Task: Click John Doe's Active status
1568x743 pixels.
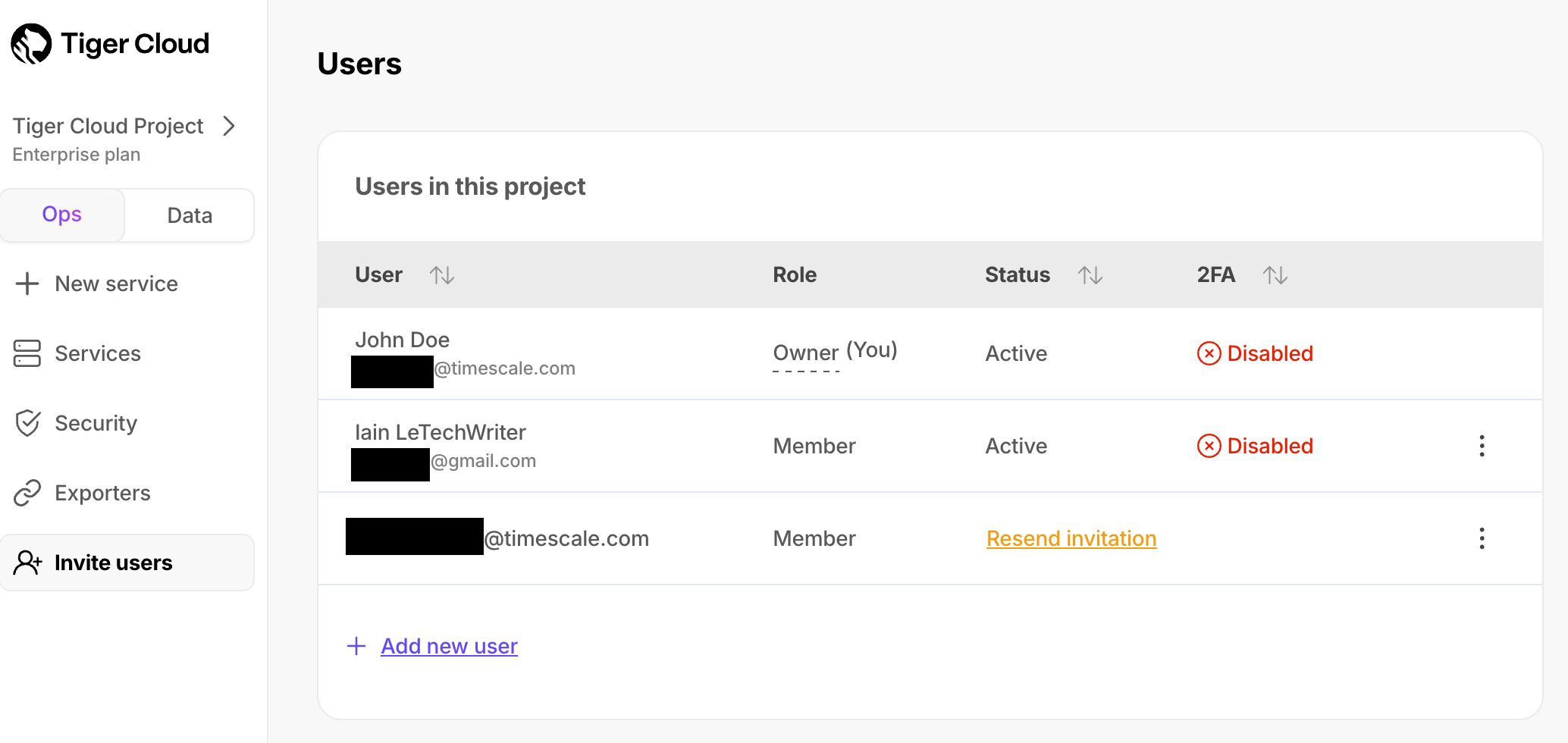Action: (1016, 353)
